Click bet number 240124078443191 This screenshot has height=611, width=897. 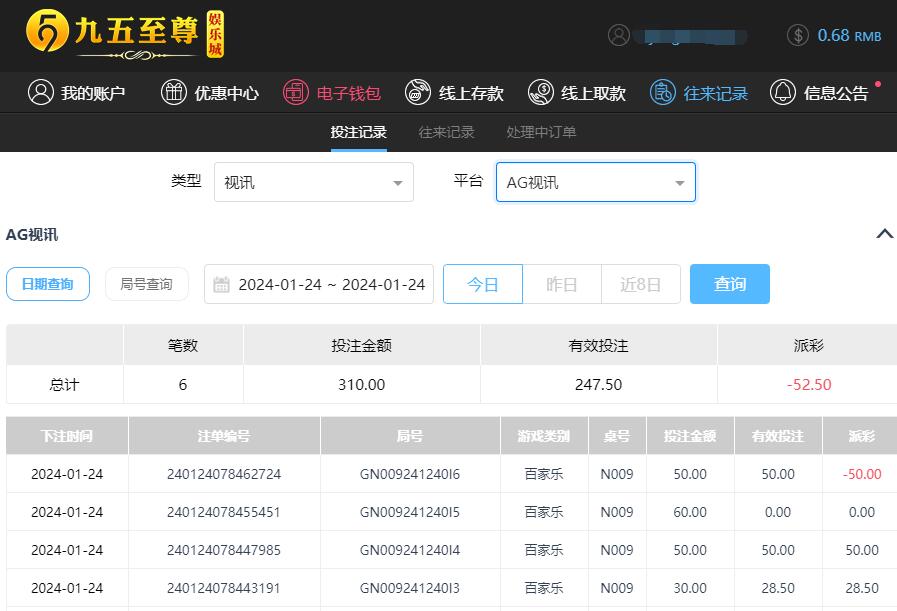tap(224, 588)
